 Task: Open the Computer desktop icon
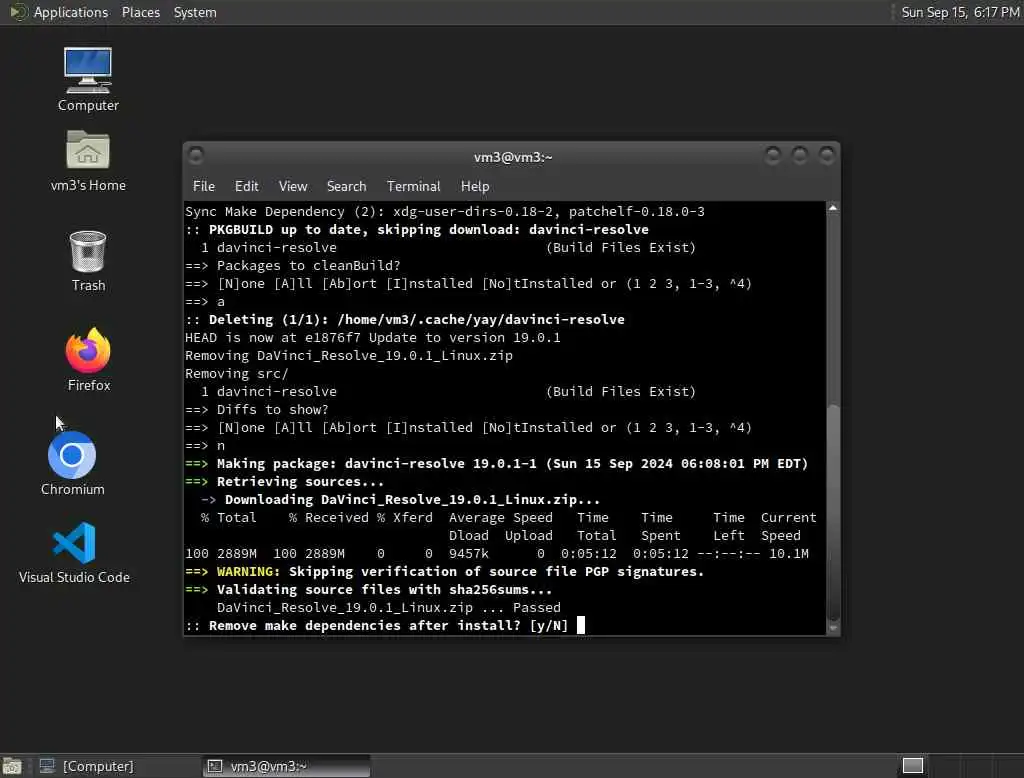point(88,79)
